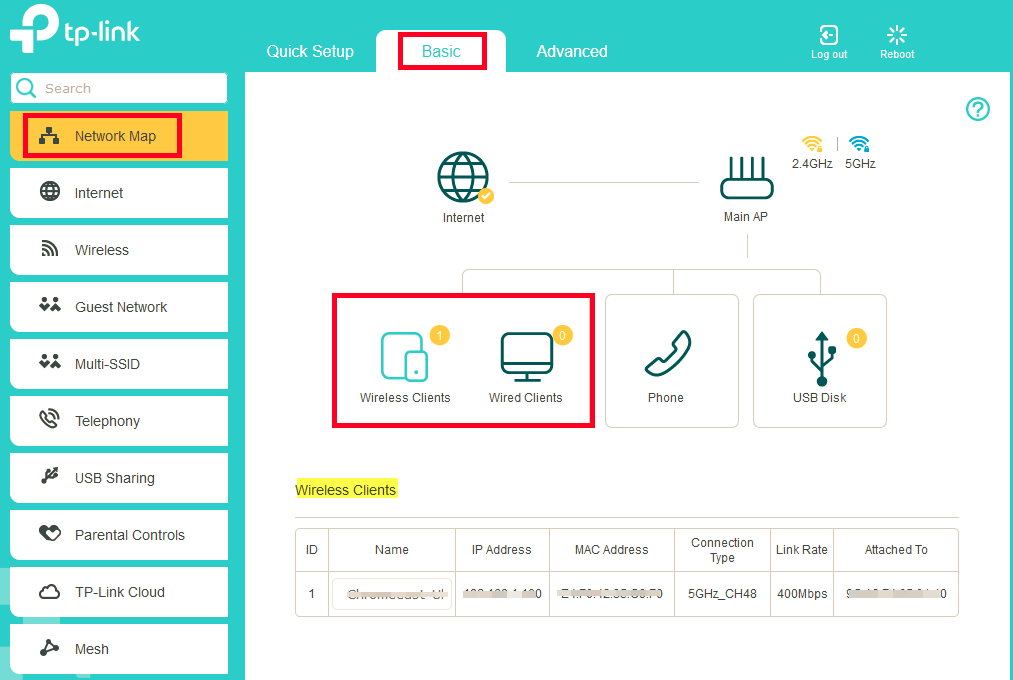Switch to the Advanced tab

point(572,52)
